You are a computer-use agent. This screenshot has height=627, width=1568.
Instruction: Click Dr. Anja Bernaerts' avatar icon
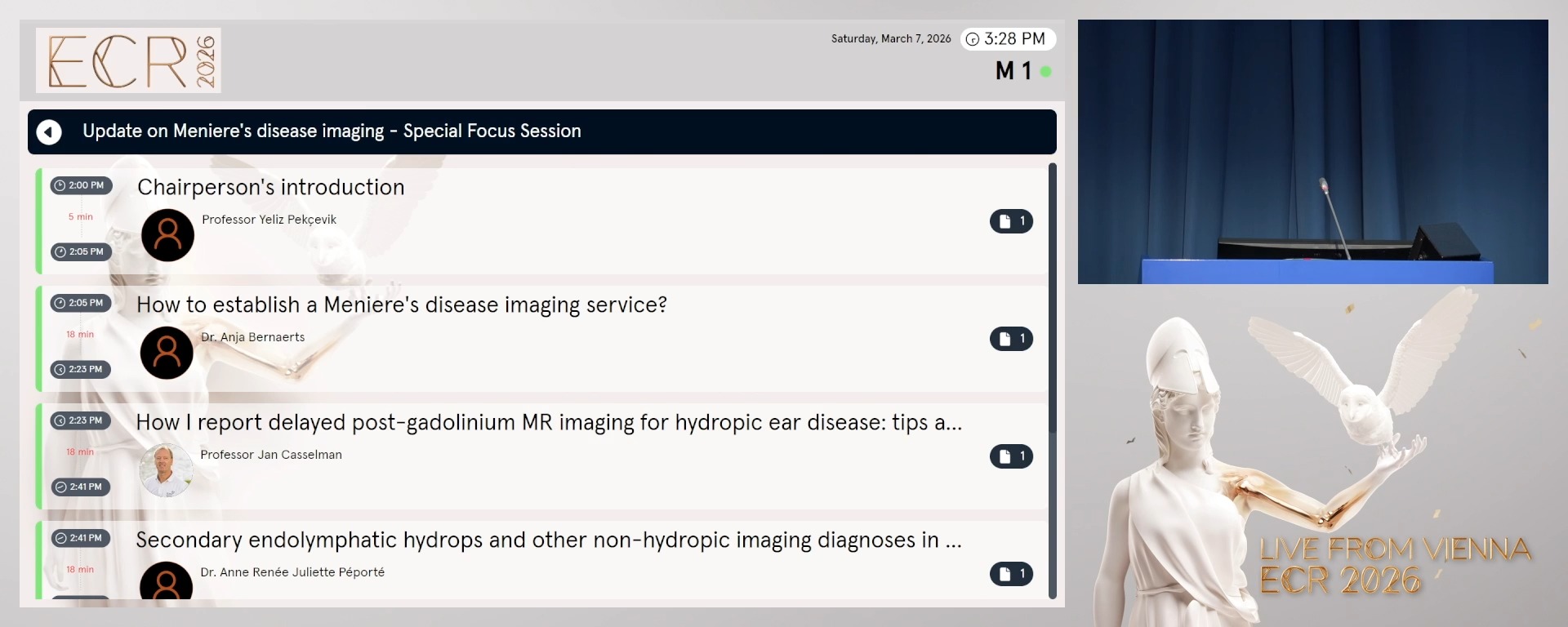[x=167, y=353]
